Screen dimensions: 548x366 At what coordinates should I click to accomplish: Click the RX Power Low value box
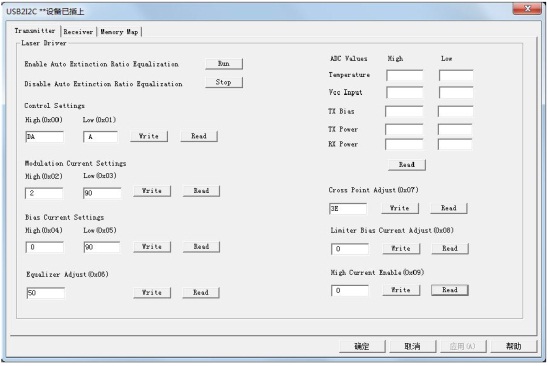(455, 144)
